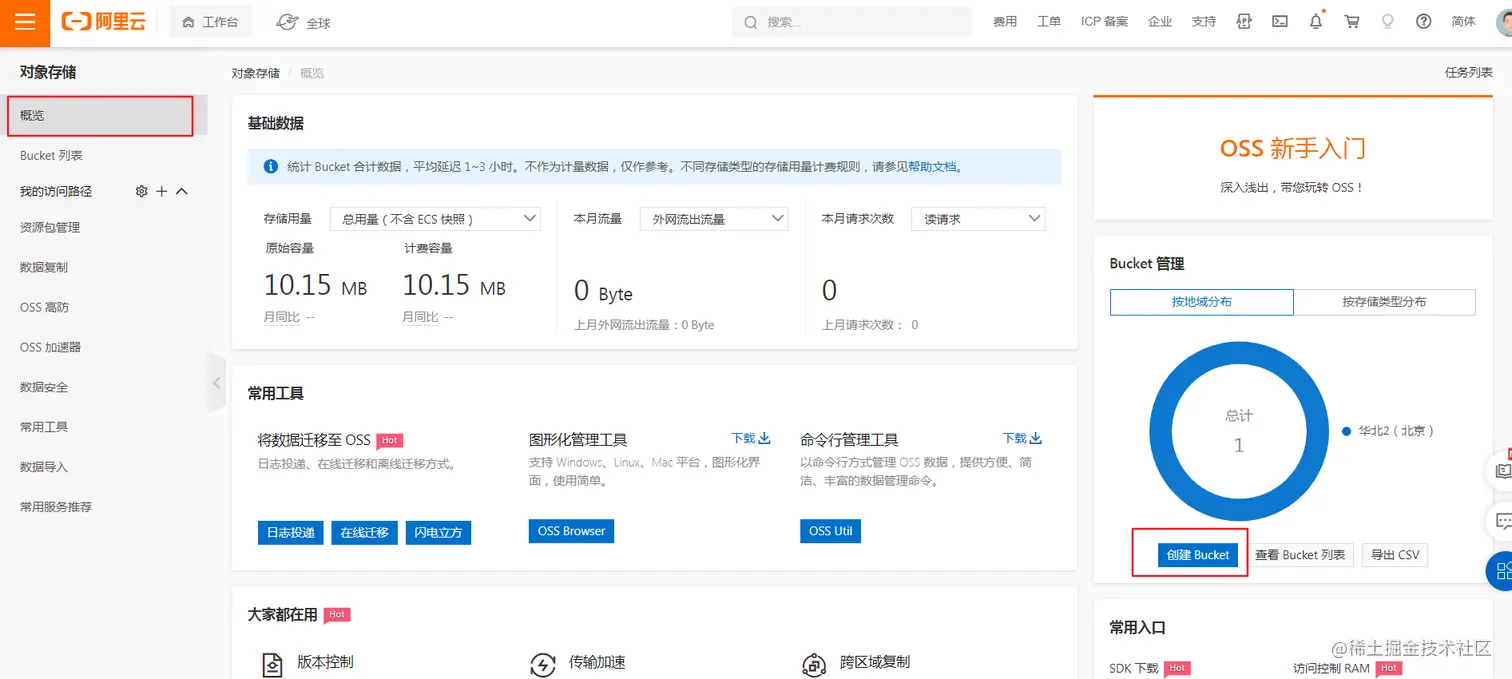1512x679 pixels.
Task: Collapse 我的访问路径 section chevron
Action: 182,191
